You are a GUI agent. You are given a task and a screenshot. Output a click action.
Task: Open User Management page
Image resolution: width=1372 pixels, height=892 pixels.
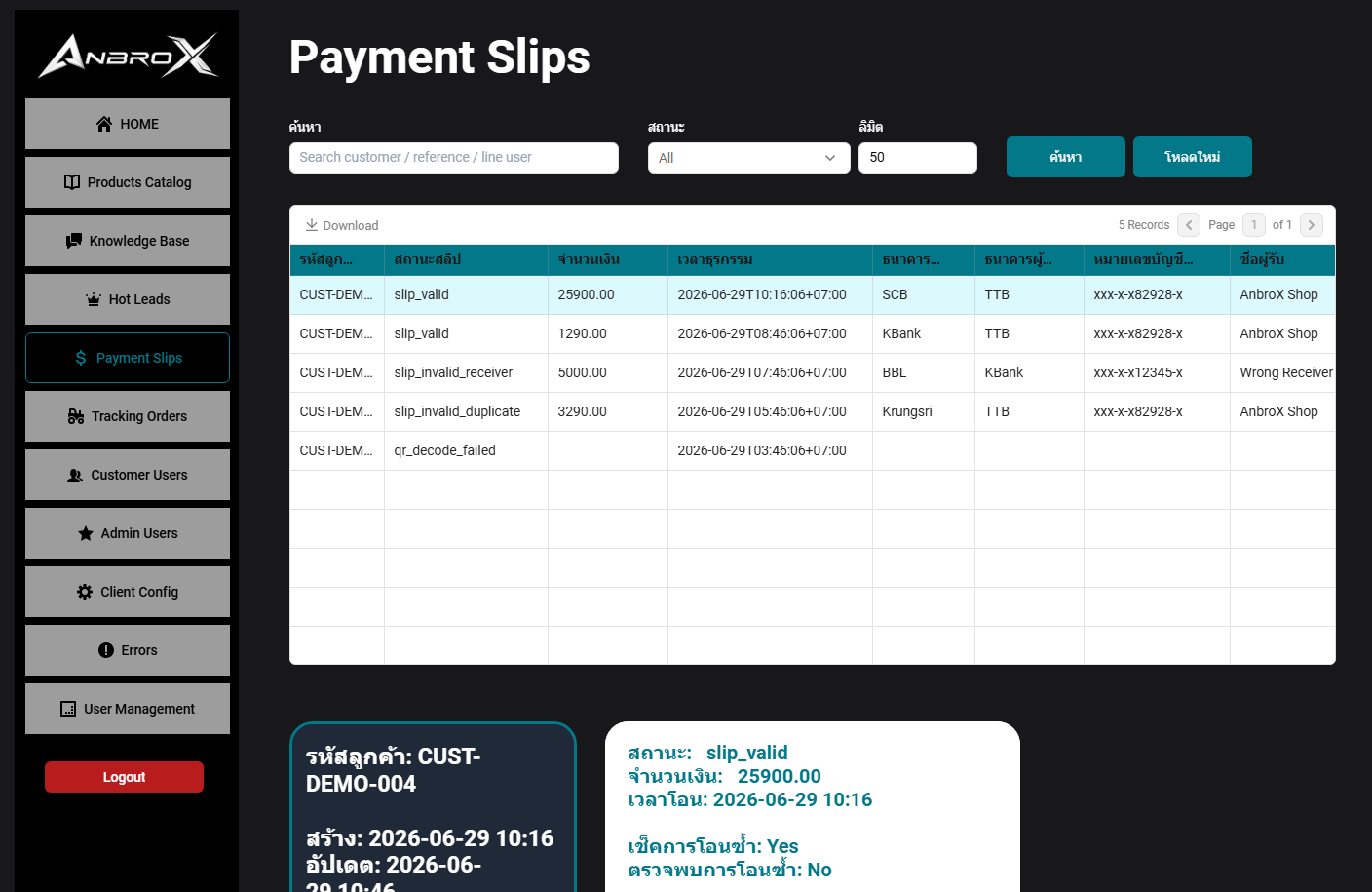[x=128, y=709]
